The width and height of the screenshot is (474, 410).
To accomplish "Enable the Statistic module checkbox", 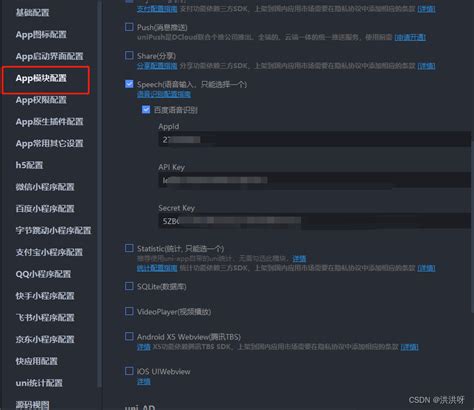I will tap(129, 248).
